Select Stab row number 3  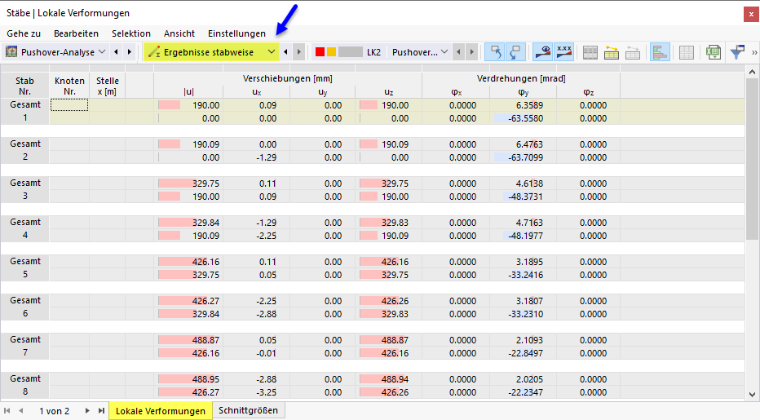[x=25, y=196]
